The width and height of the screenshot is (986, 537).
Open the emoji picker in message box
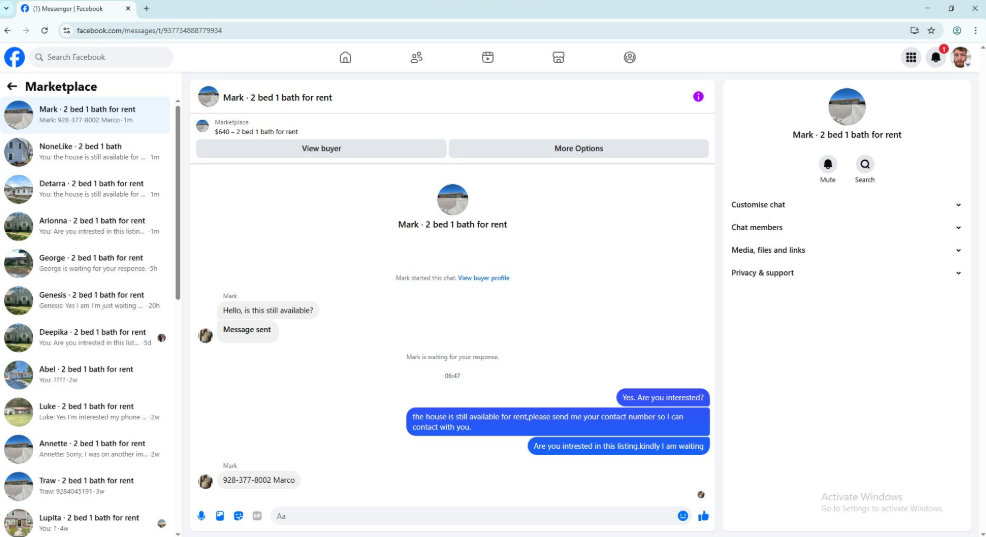click(x=683, y=516)
